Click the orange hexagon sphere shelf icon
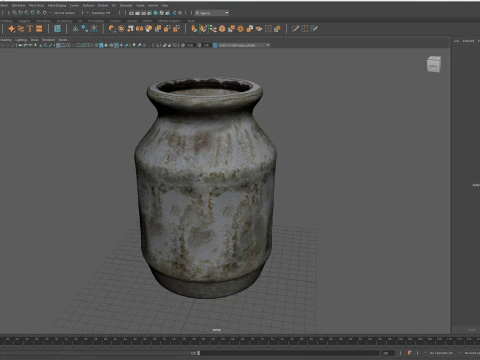Image resolution: width=480 pixels, height=360 pixels. [222, 29]
